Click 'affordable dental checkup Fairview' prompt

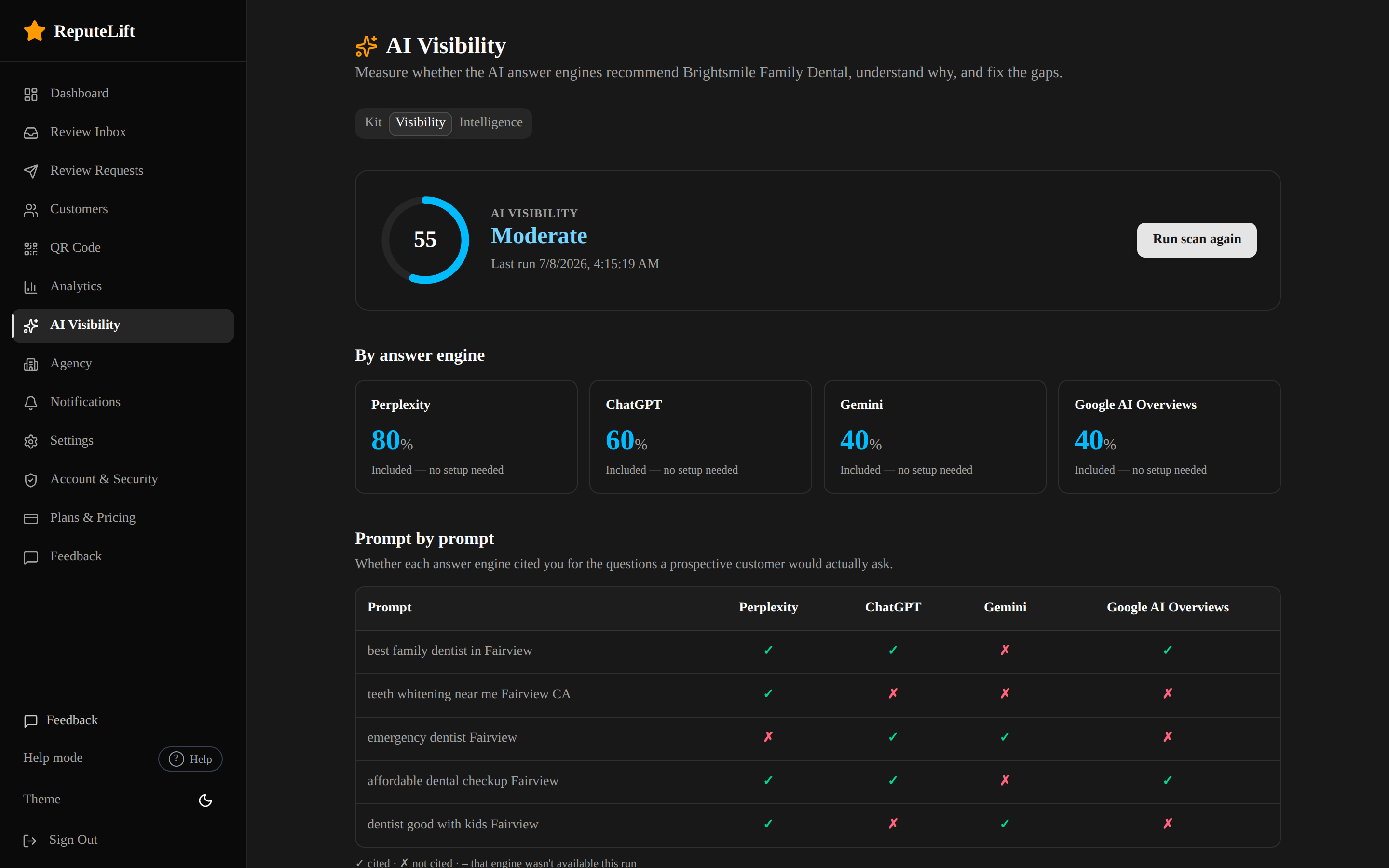click(463, 781)
